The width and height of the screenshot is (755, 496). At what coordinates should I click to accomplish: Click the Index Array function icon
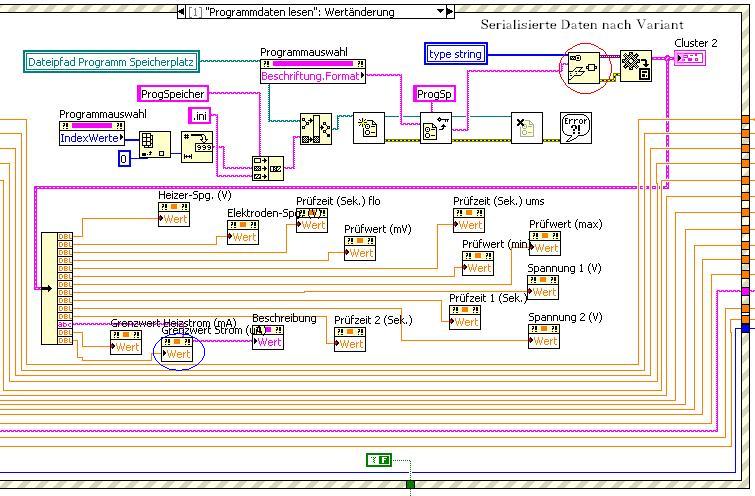click(x=155, y=144)
